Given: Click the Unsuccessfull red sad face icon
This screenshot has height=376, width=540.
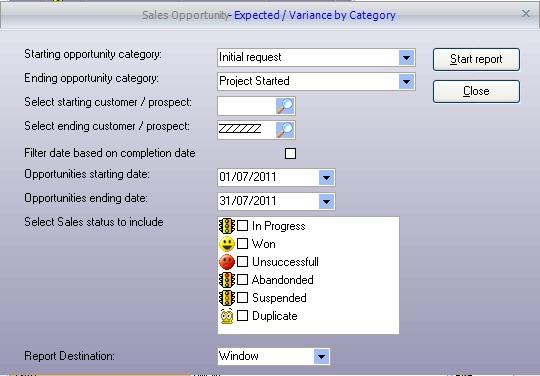Looking at the screenshot, I should pyautogui.click(x=227, y=262).
